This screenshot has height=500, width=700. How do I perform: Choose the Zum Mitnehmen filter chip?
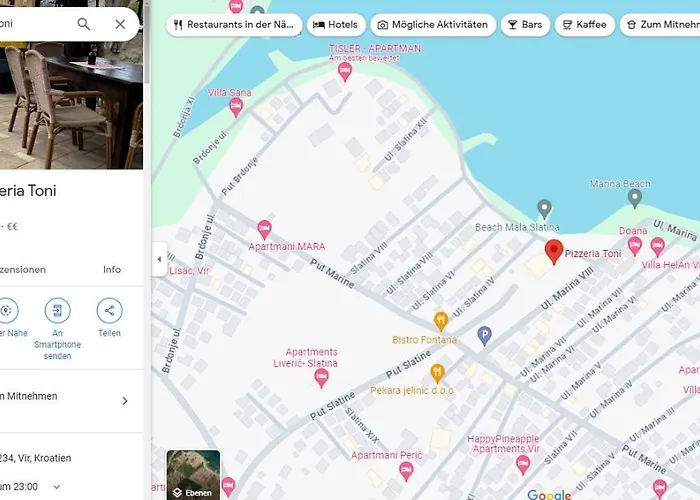[661, 25]
